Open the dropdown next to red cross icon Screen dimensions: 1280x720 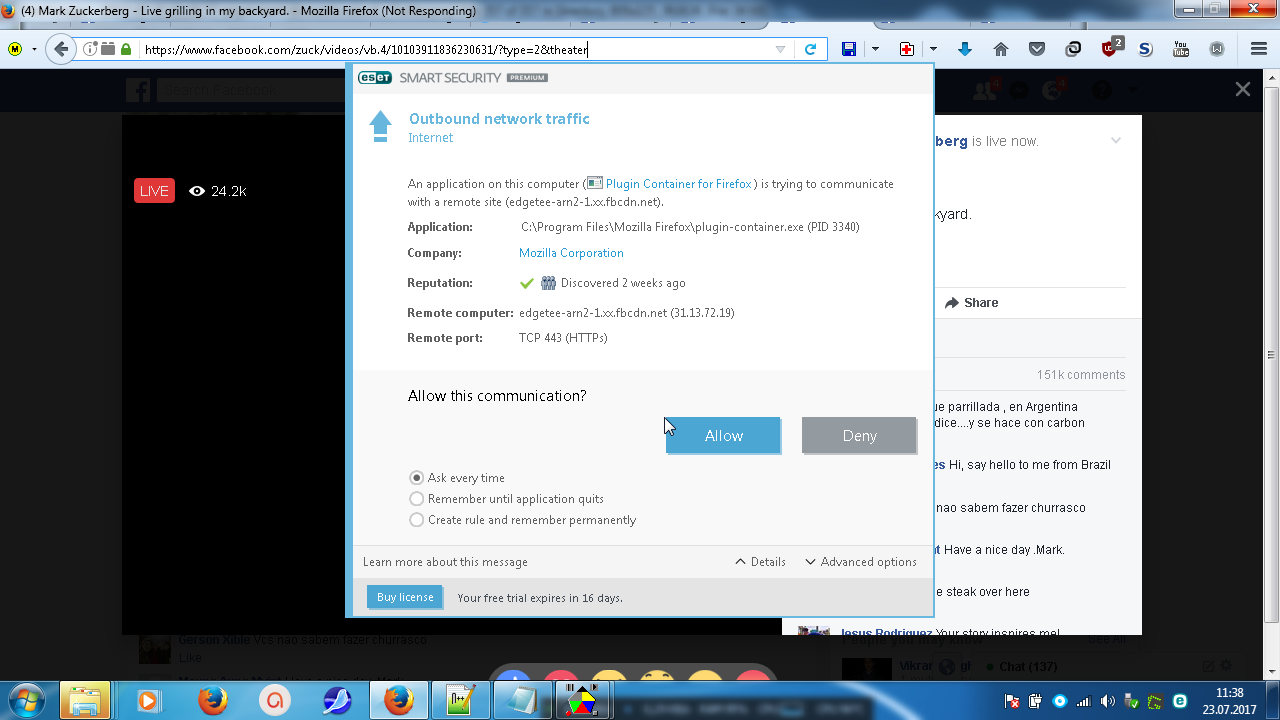click(x=933, y=49)
